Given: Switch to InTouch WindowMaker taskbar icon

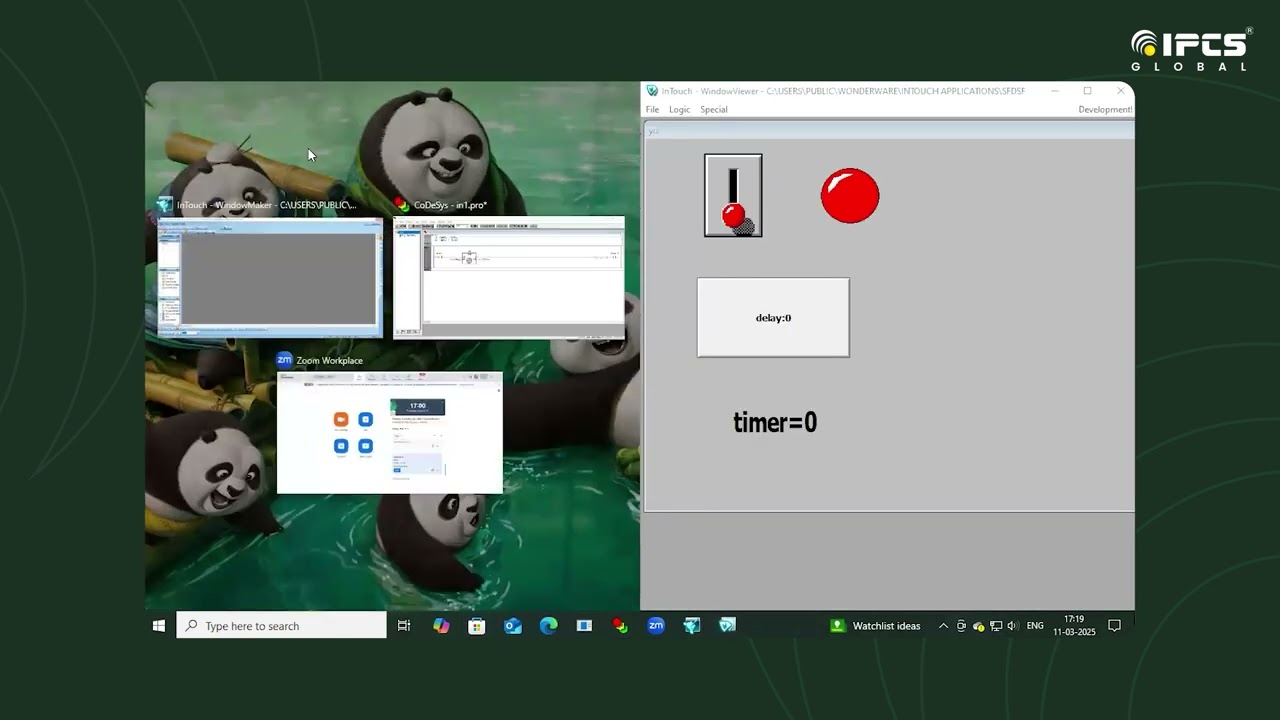Looking at the screenshot, I should pos(692,626).
